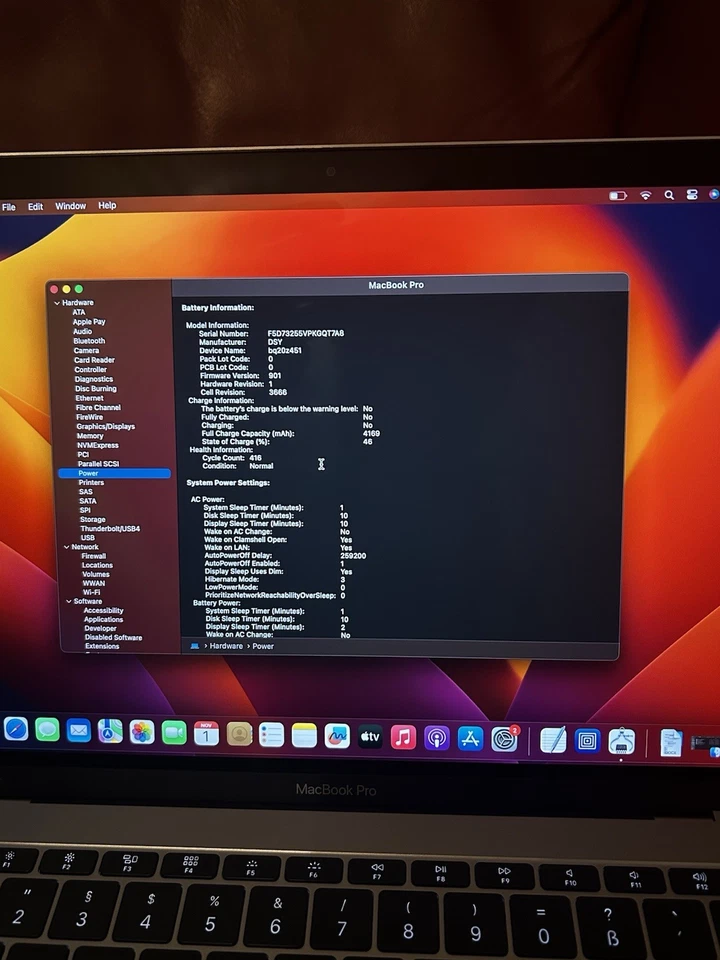Click Hardware in the bottom path bar

point(226,646)
